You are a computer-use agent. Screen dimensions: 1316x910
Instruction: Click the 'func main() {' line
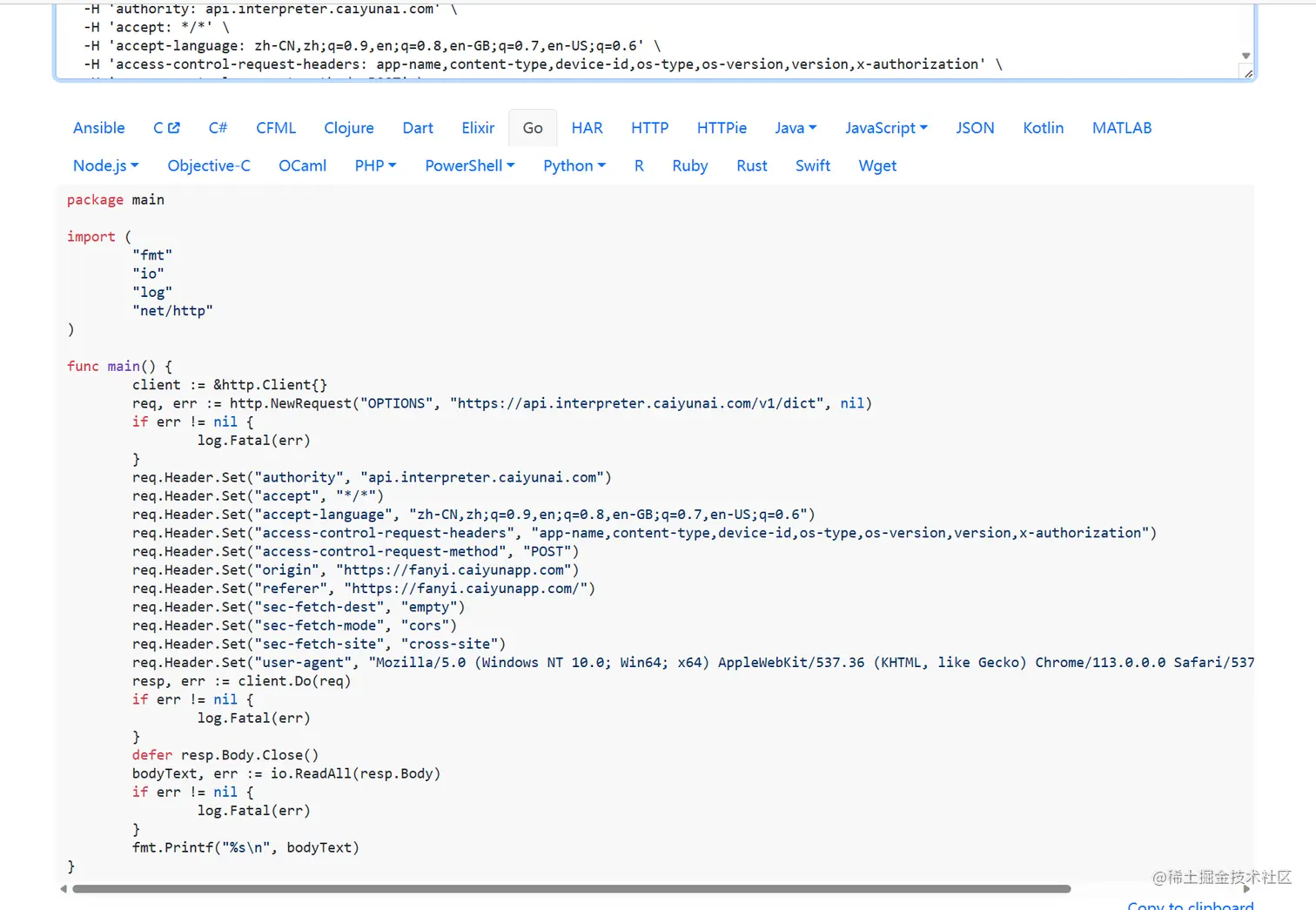click(120, 367)
